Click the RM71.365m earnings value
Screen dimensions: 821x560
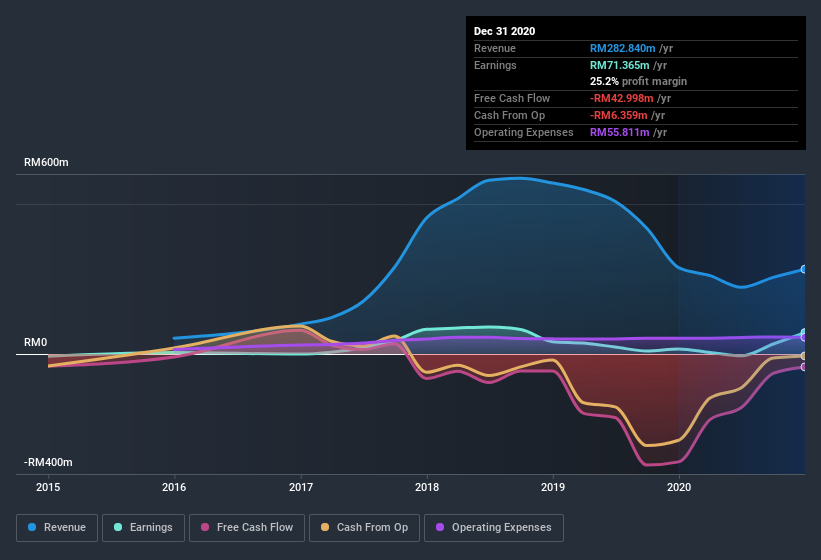619,65
